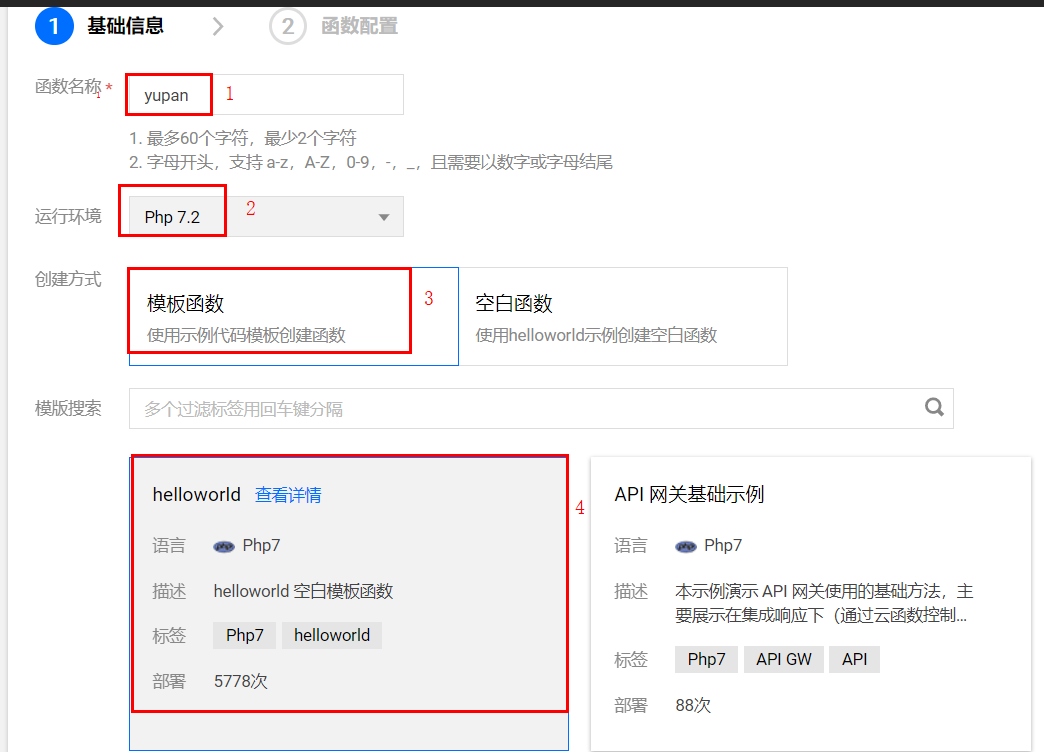This screenshot has height=752, width=1044.
Task: Click the PHP elephant icon in helloworld card
Action: click(x=224, y=546)
